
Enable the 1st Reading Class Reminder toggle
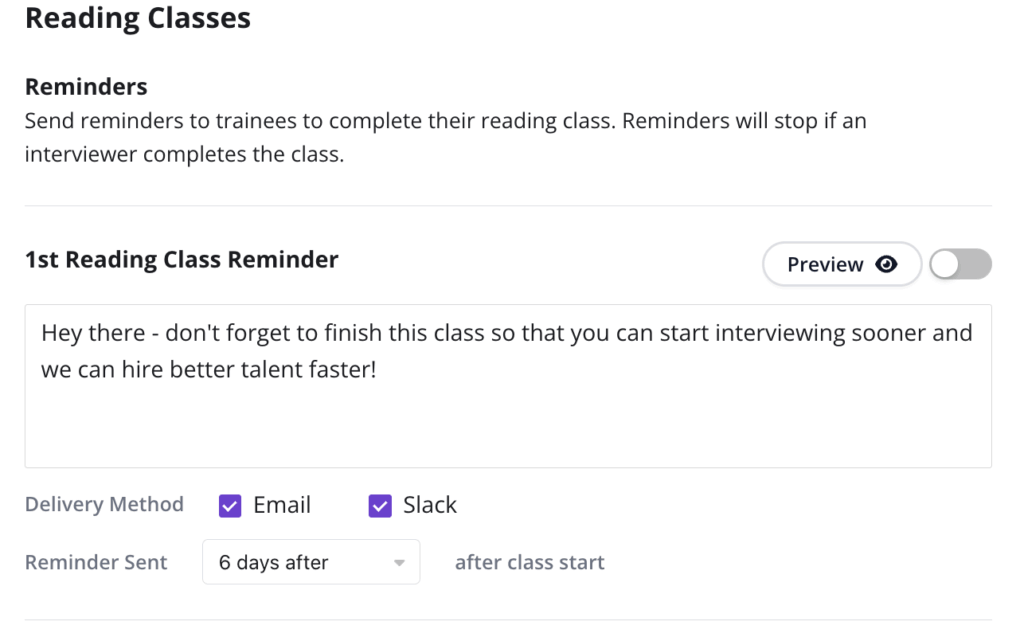[x=961, y=264]
